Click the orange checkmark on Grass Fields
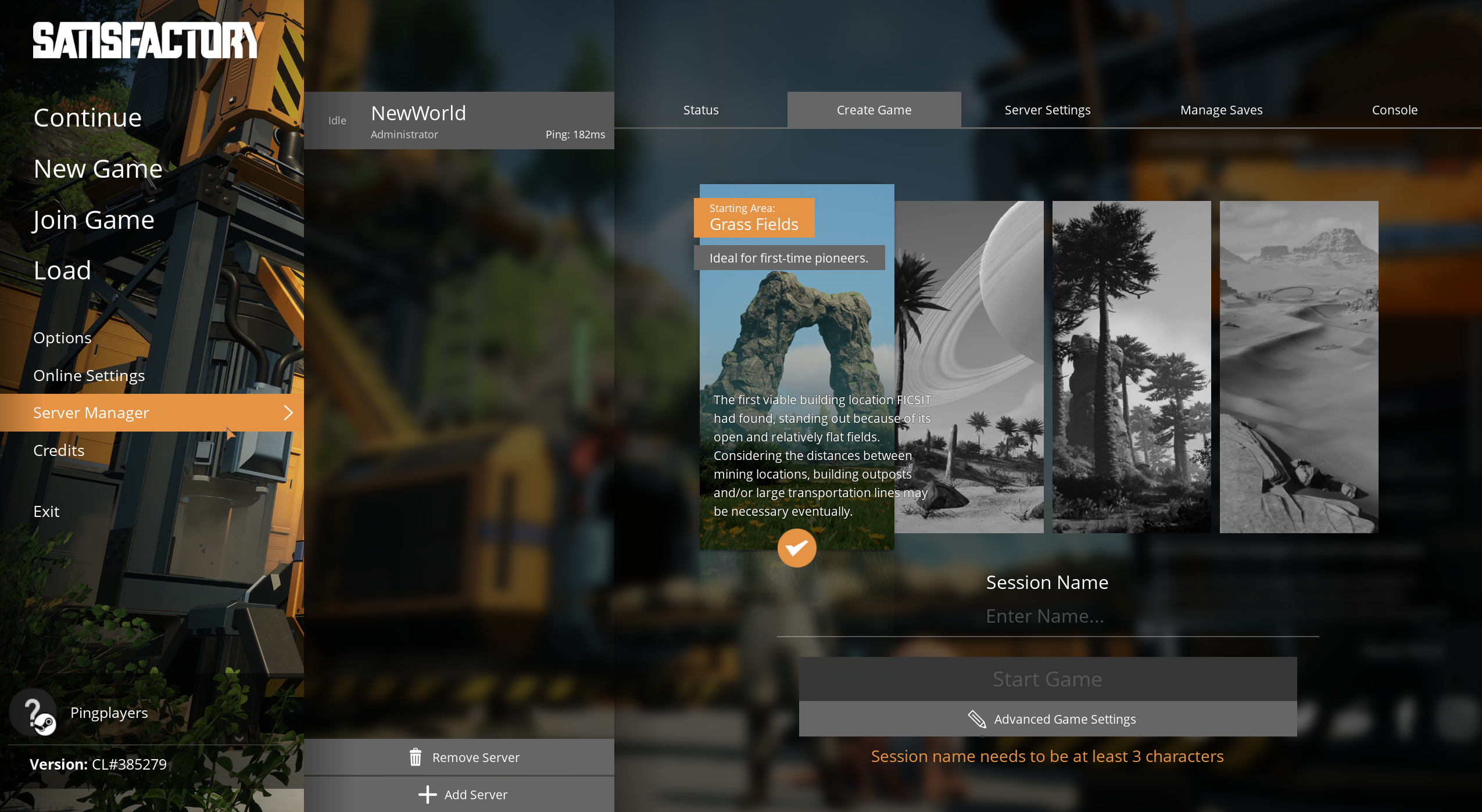The width and height of the screenshot is (1482, 812). click(x=797, y=548)
